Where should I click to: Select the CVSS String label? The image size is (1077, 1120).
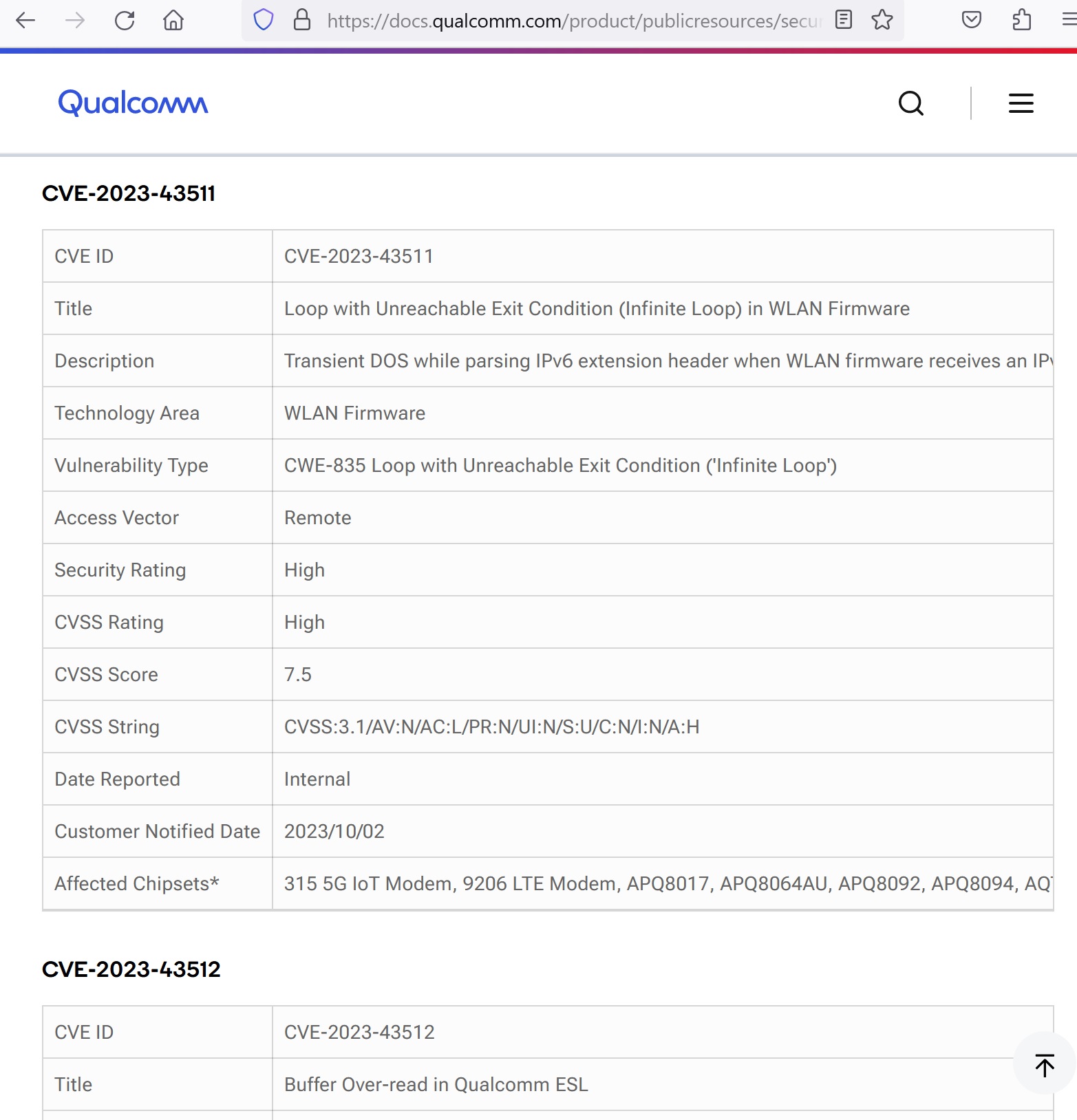tap(107, 726)
